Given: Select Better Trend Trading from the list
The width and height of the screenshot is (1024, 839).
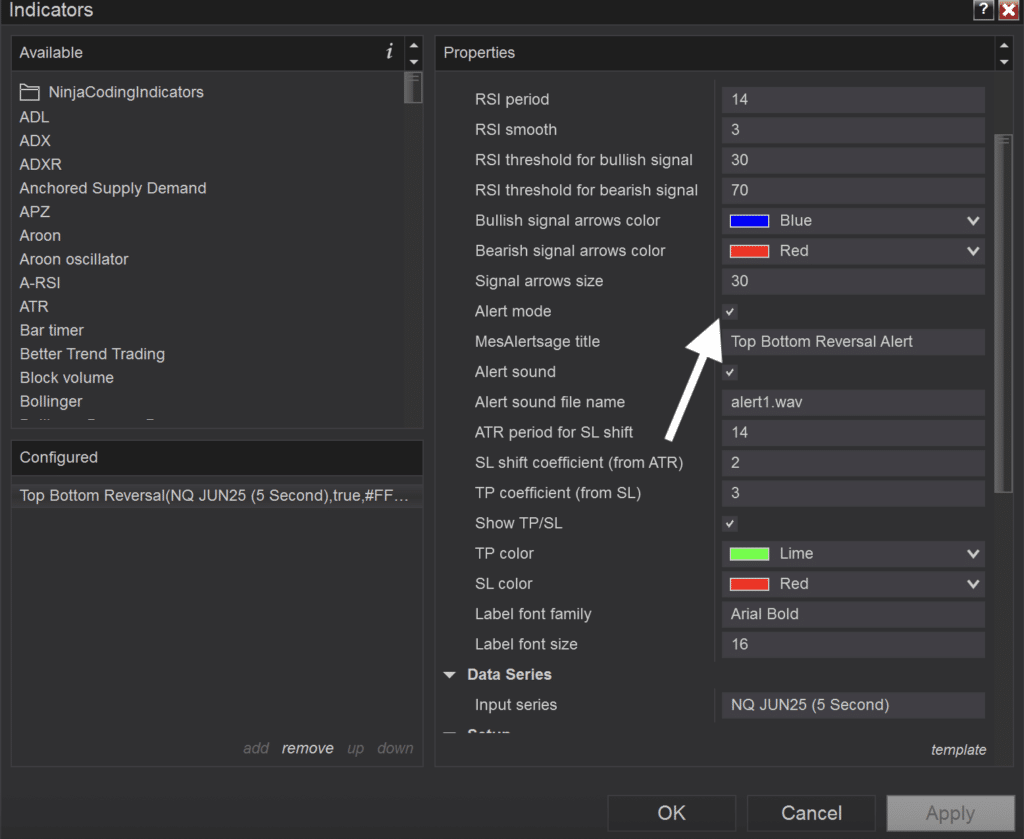Looking at the screenshot, I should point(92,354).
